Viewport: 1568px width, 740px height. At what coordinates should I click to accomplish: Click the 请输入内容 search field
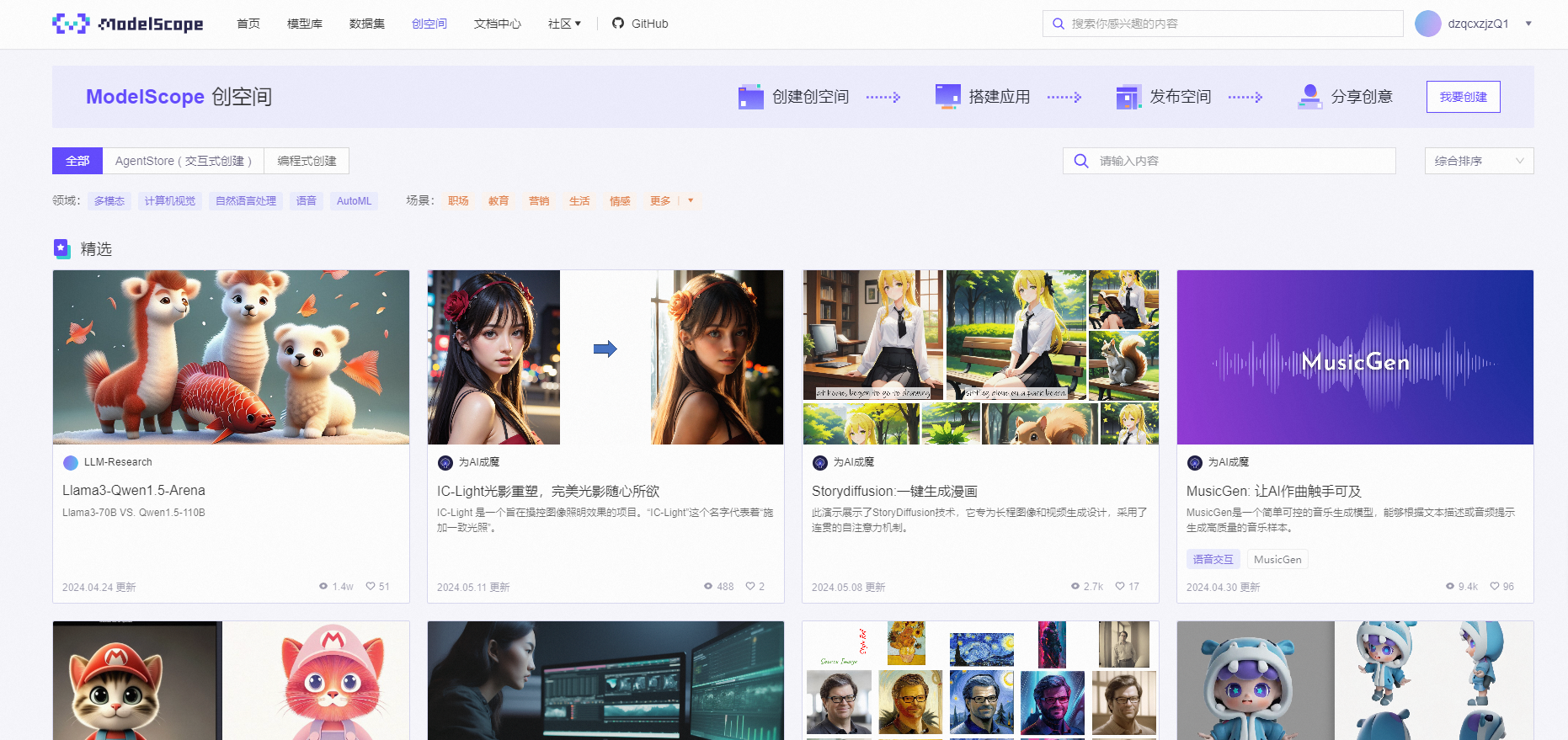coord(1229,161)
